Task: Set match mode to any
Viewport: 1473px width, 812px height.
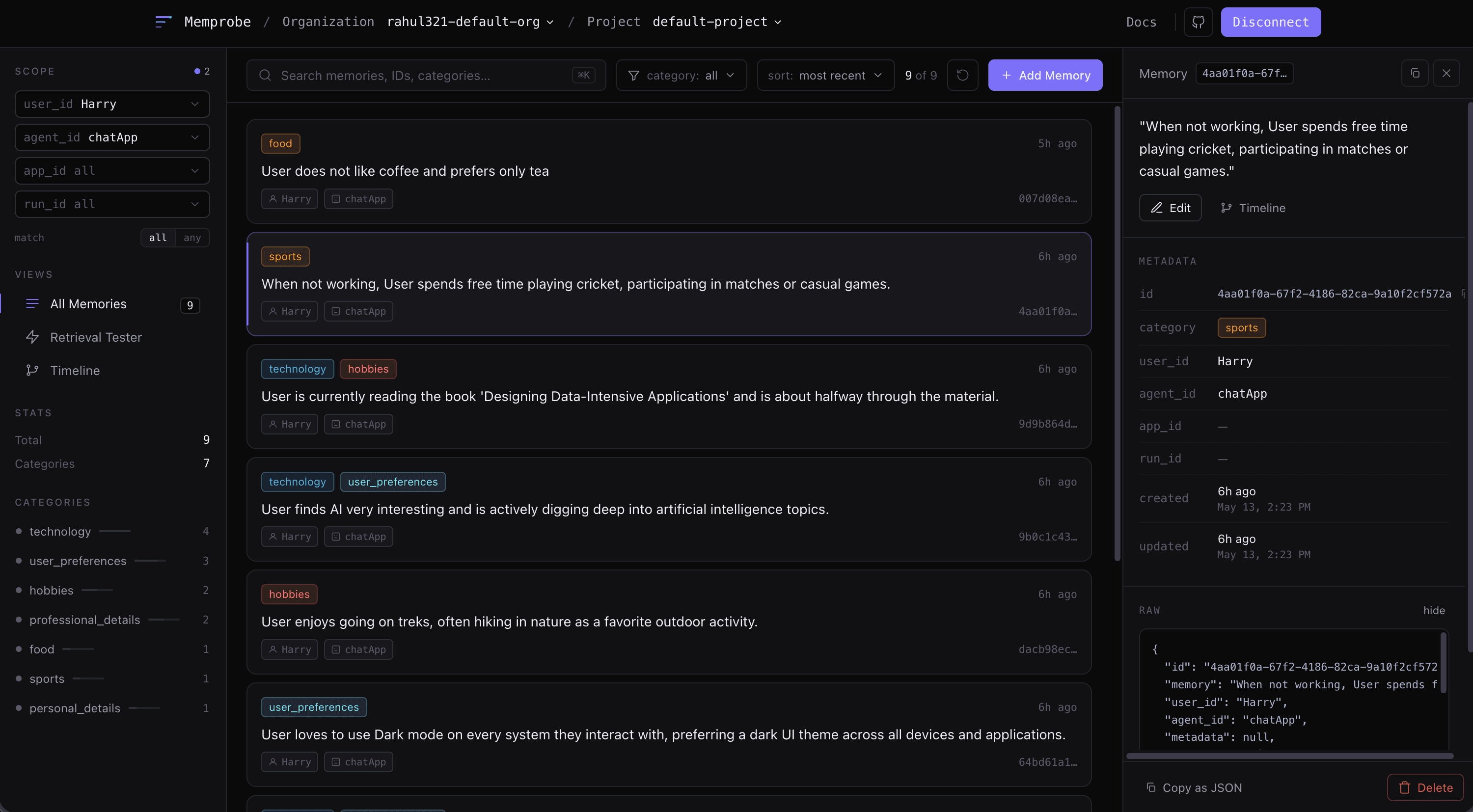Action: click(x=192, y=237)
